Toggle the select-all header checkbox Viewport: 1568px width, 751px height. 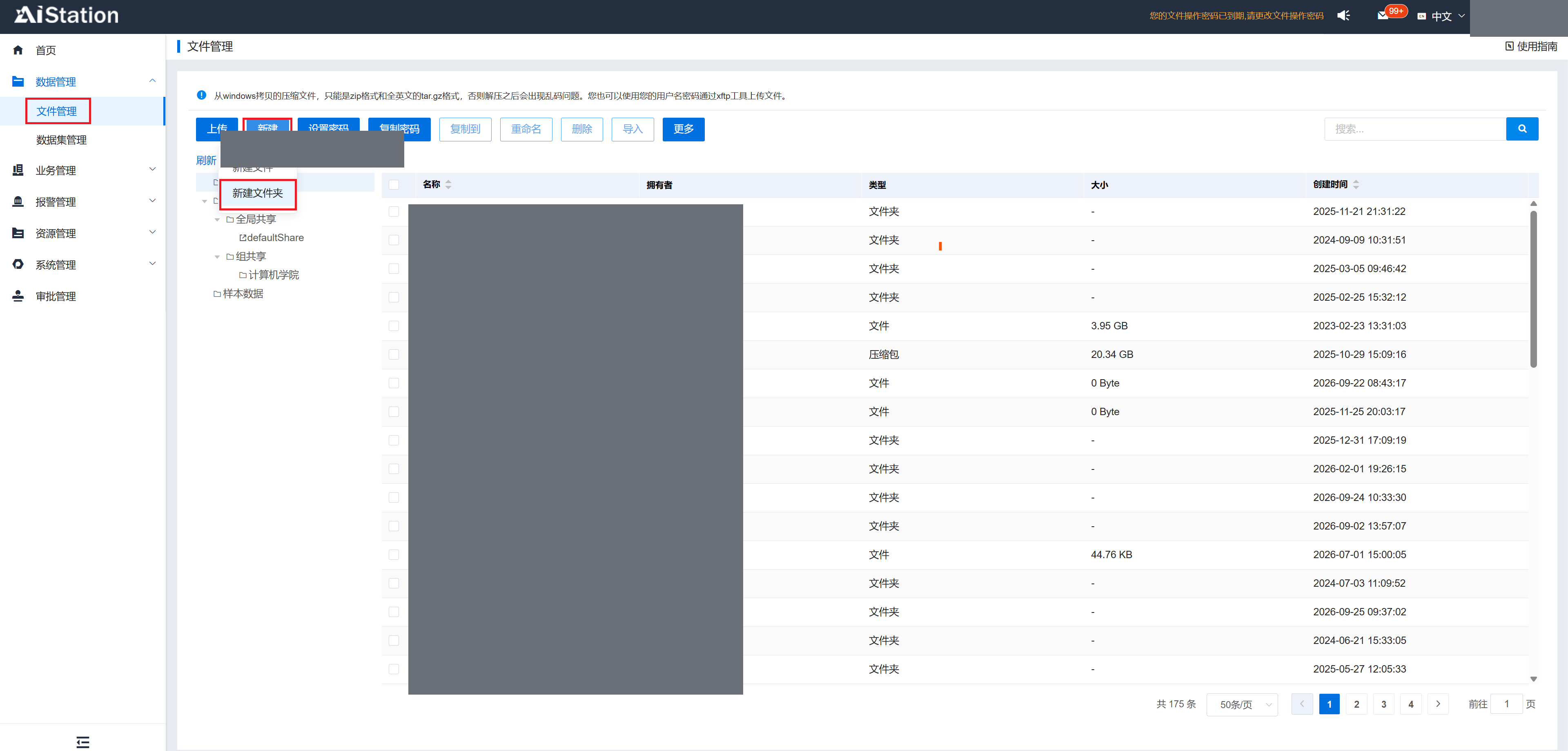[x=394, y=185]
